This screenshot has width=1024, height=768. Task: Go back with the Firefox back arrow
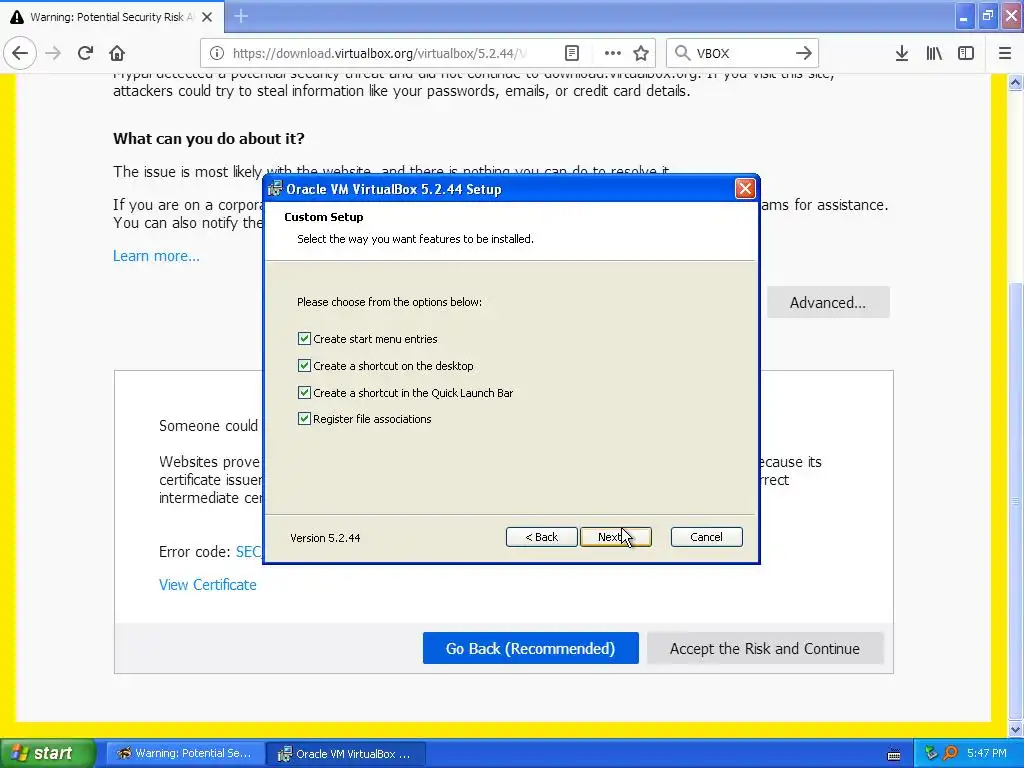tap(20, 53)
